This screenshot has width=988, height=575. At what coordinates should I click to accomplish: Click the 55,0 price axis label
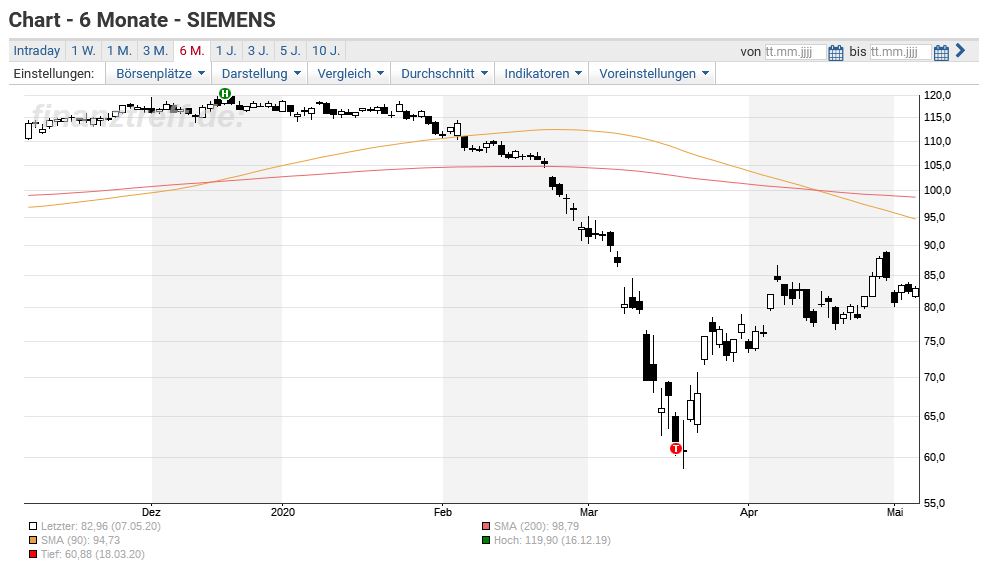pyautogui.click(x=934, y=503)
